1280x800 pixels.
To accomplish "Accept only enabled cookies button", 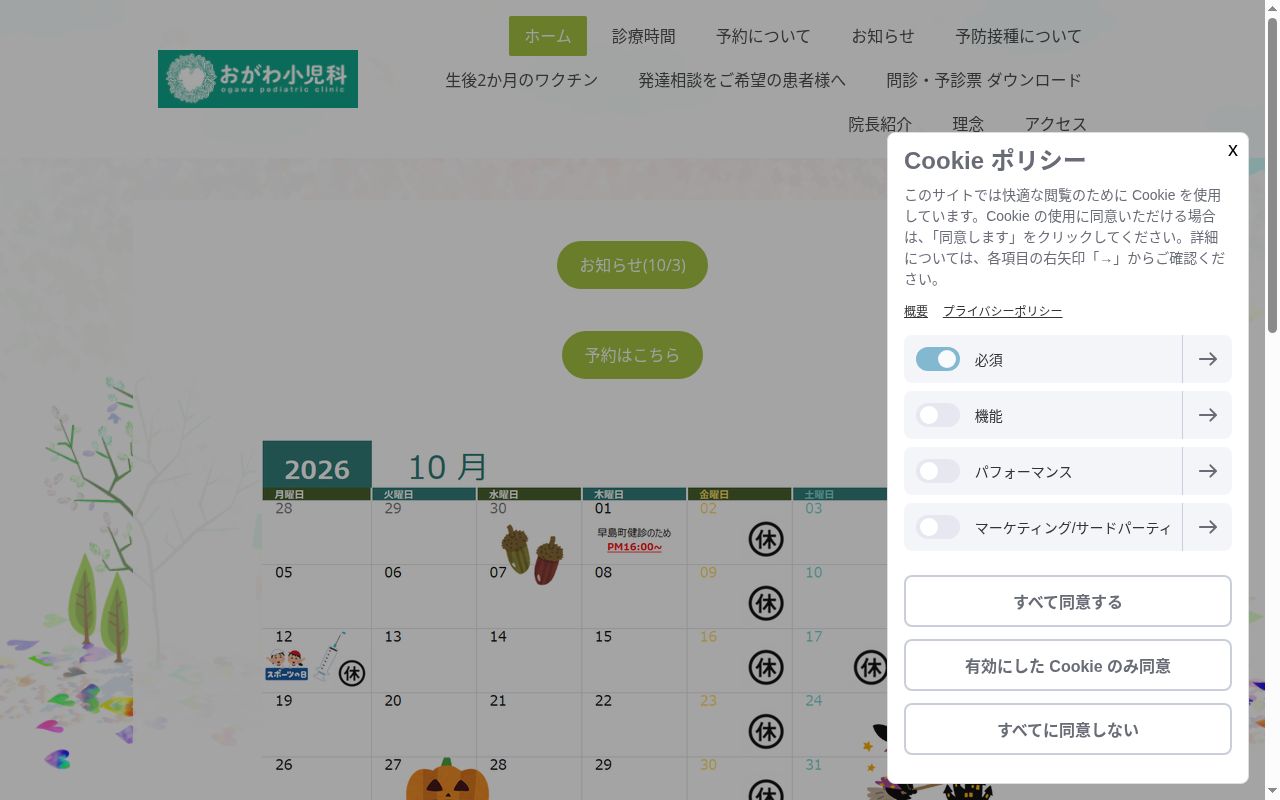I will [x=1068, y=665].
